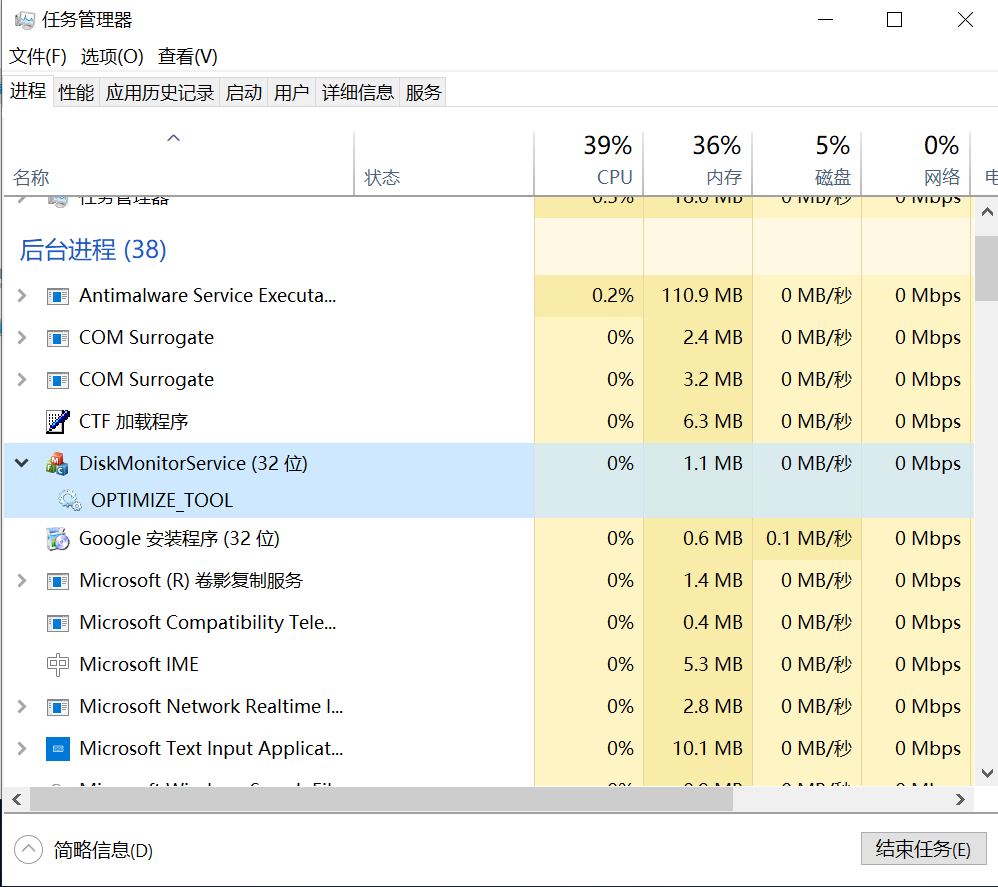
Task: Click the Google 安装程序 icon
Action: pos(57,539)
